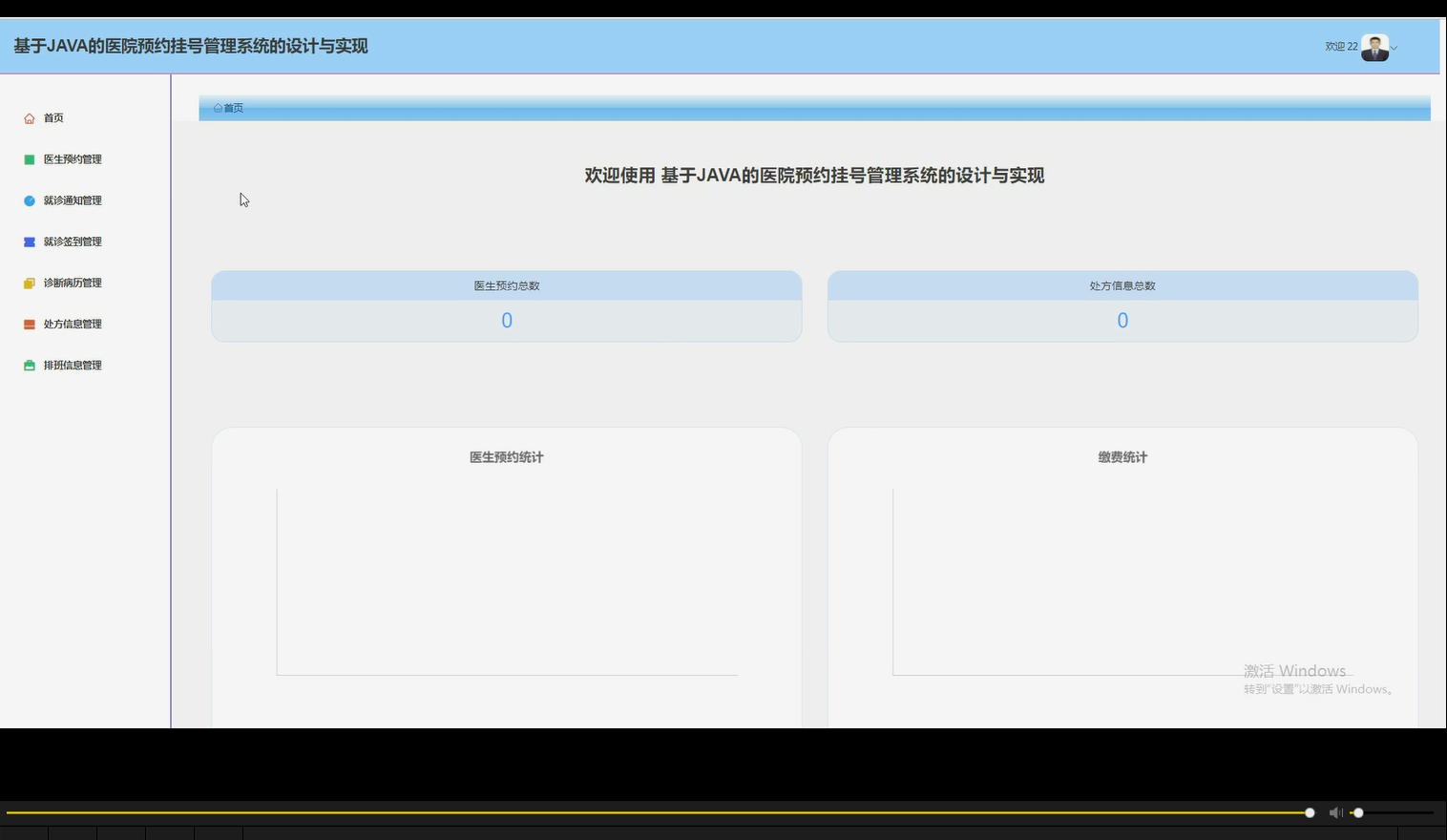
Task: Click the 处方信息总数 card header
Action: (1122, 285)
